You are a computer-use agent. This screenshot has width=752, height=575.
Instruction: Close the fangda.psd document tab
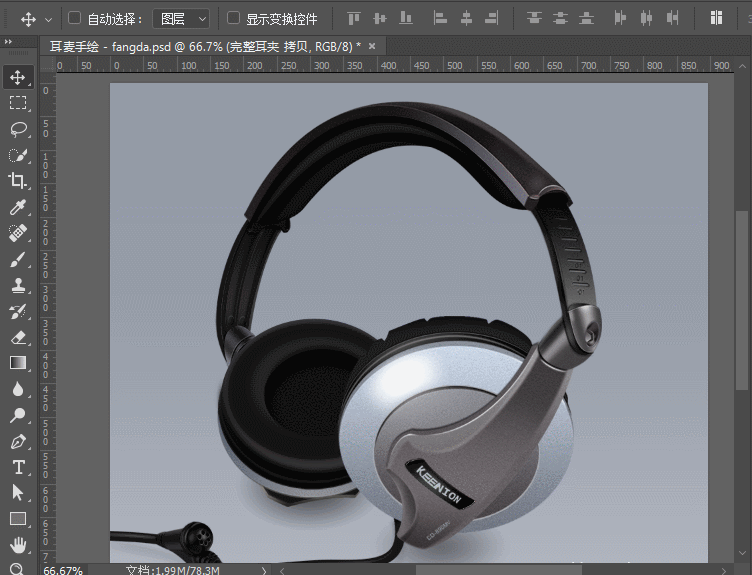(372, 46)
